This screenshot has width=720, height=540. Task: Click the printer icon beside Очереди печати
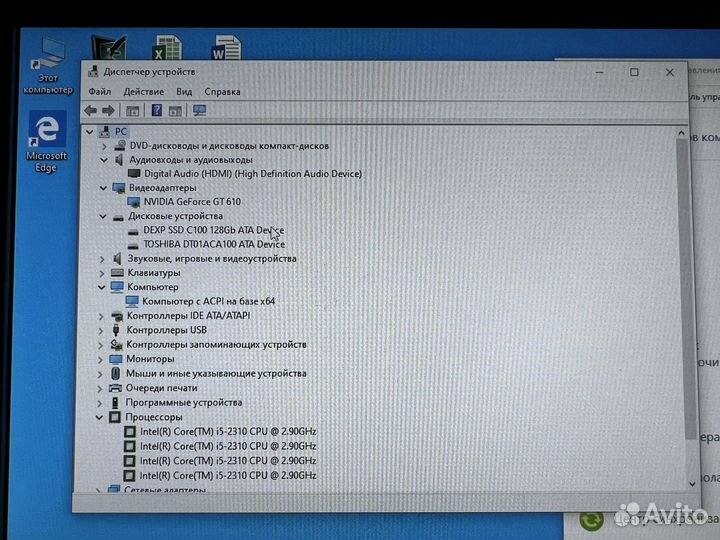(115, 388)
